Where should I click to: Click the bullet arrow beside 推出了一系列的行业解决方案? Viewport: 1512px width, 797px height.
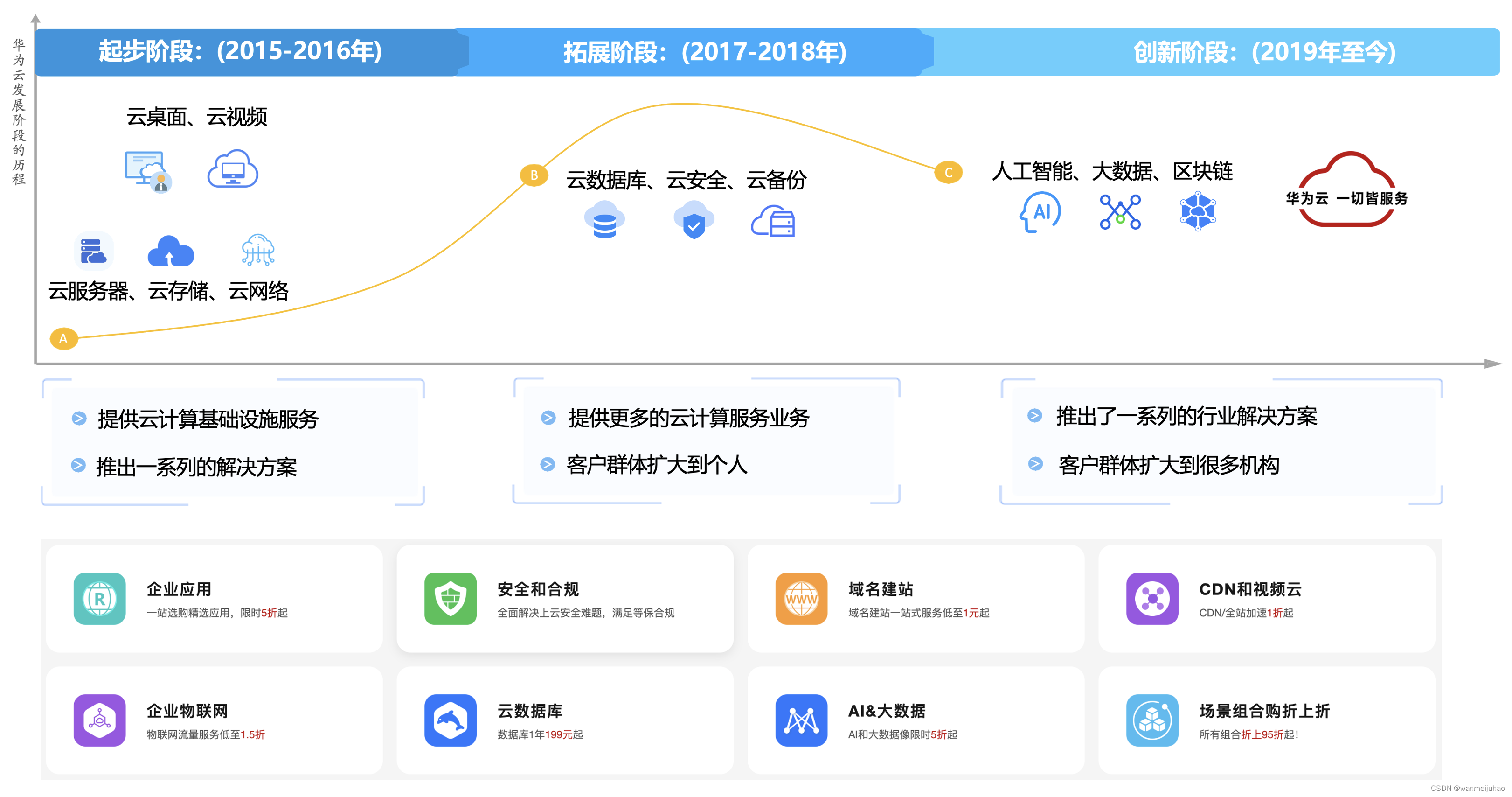click(x=1035, y=416)
